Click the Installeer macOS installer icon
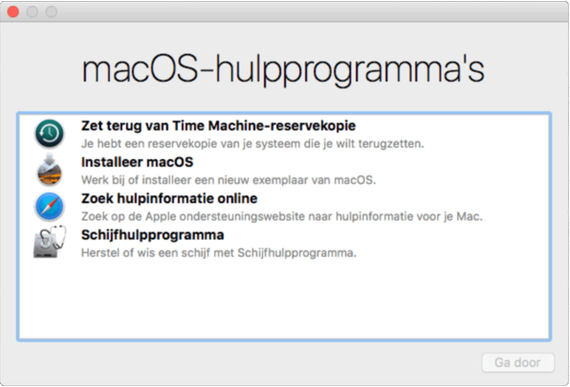Image resolution: width=570 pixels, height=387 pixels. [49, 170]
